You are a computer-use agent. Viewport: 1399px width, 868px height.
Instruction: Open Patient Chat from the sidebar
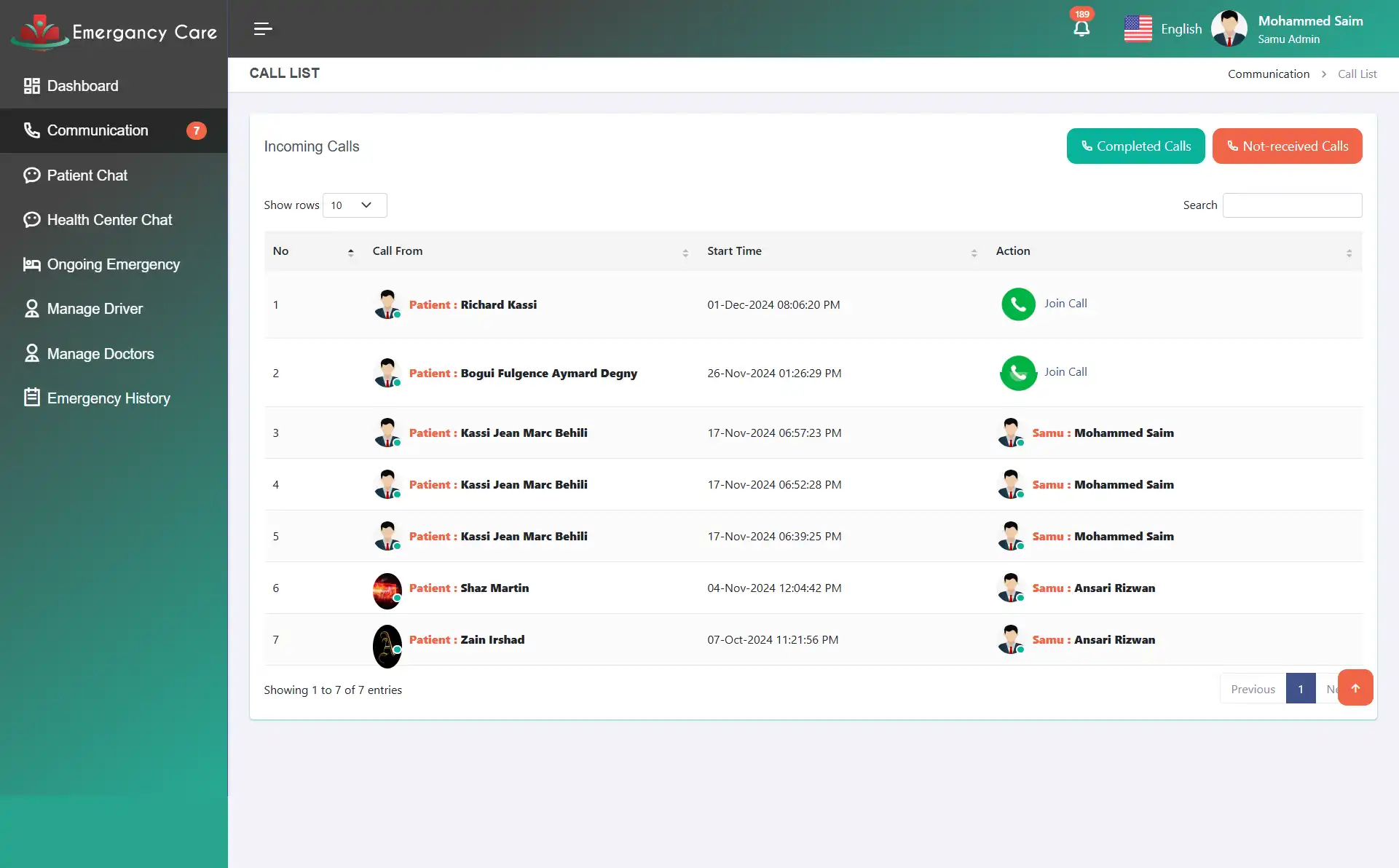click(x=86, y=175)
